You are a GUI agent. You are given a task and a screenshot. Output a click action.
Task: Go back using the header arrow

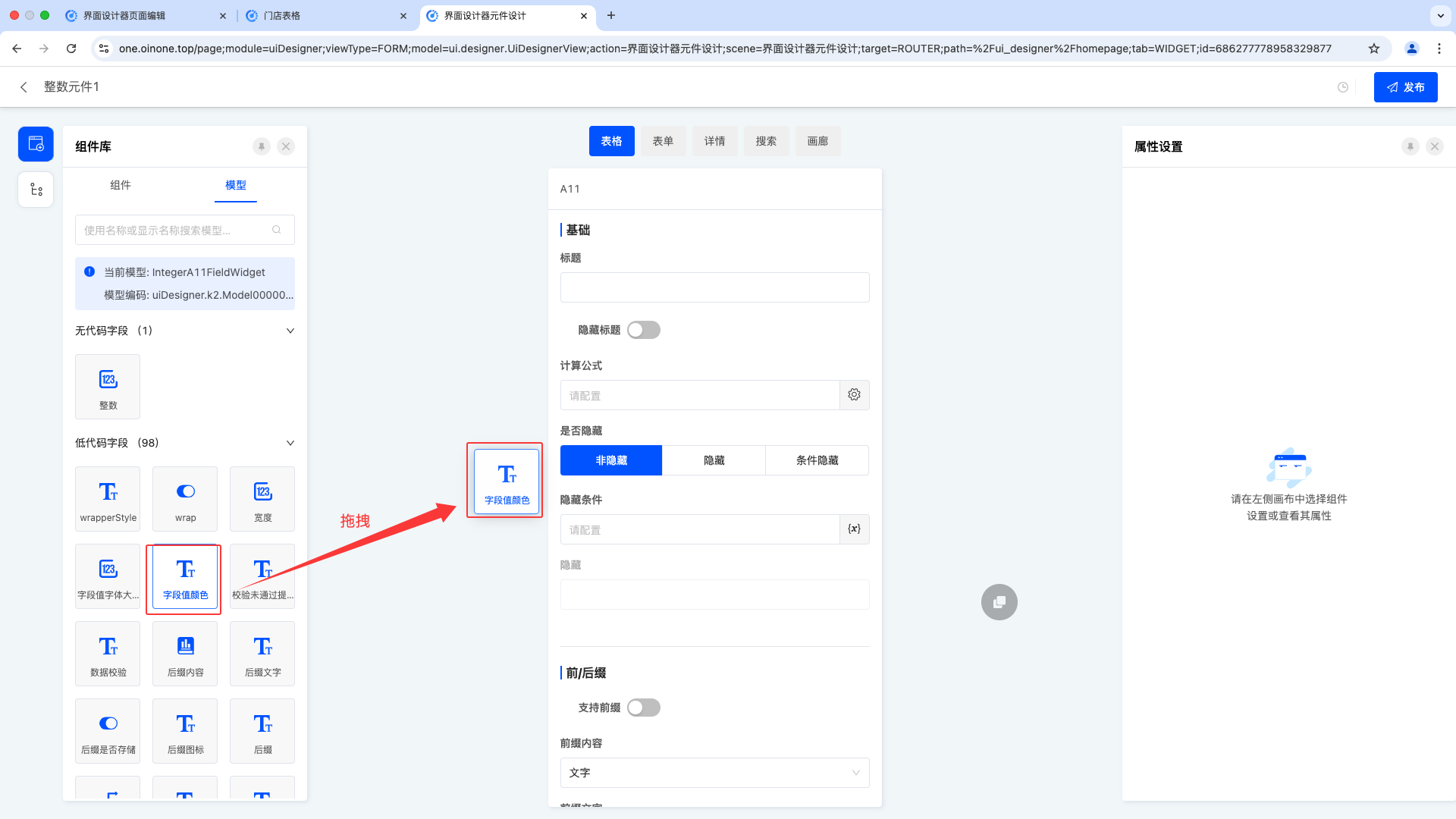tap(24, 87)
